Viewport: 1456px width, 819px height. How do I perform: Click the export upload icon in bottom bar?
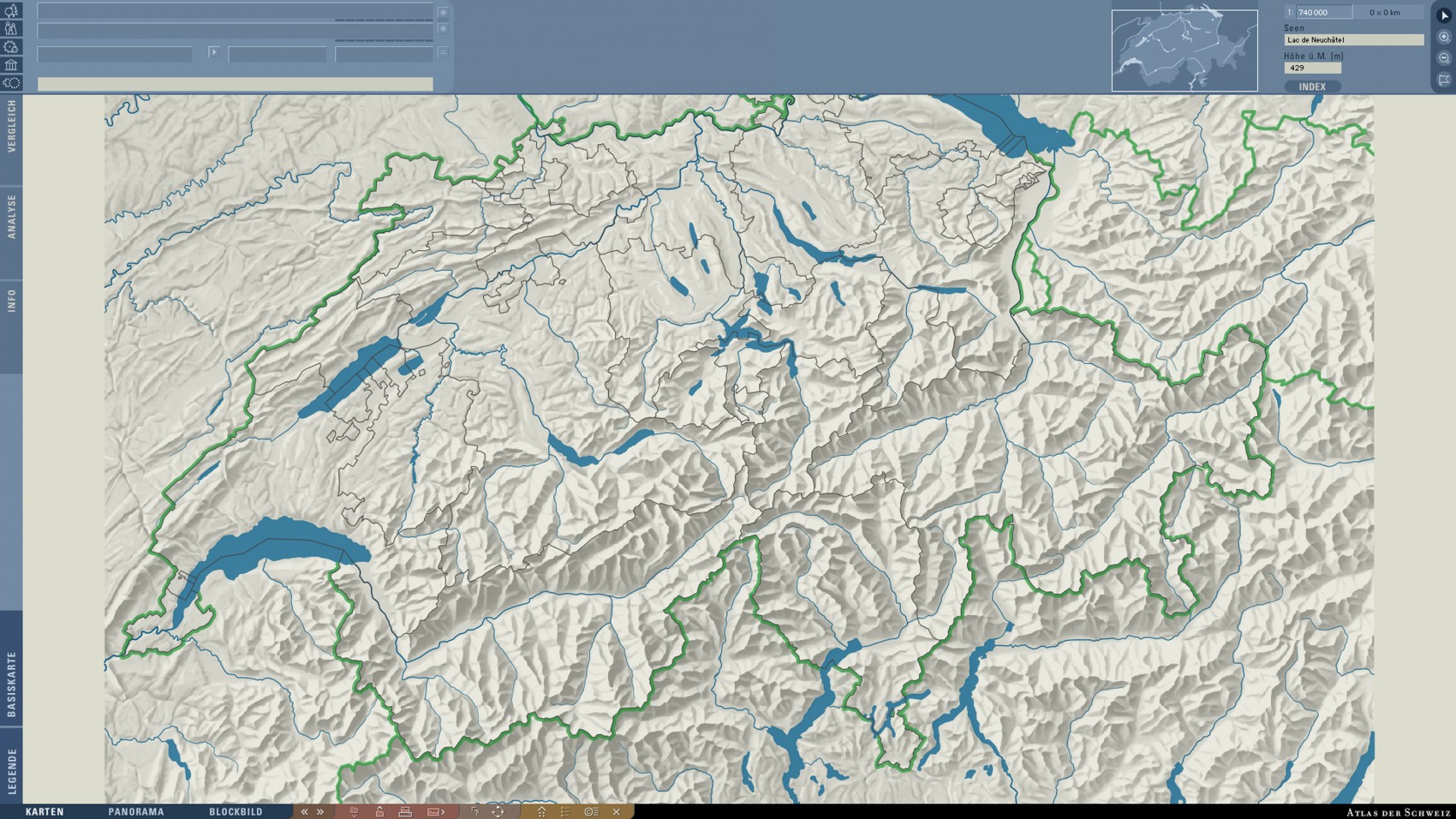379,811
